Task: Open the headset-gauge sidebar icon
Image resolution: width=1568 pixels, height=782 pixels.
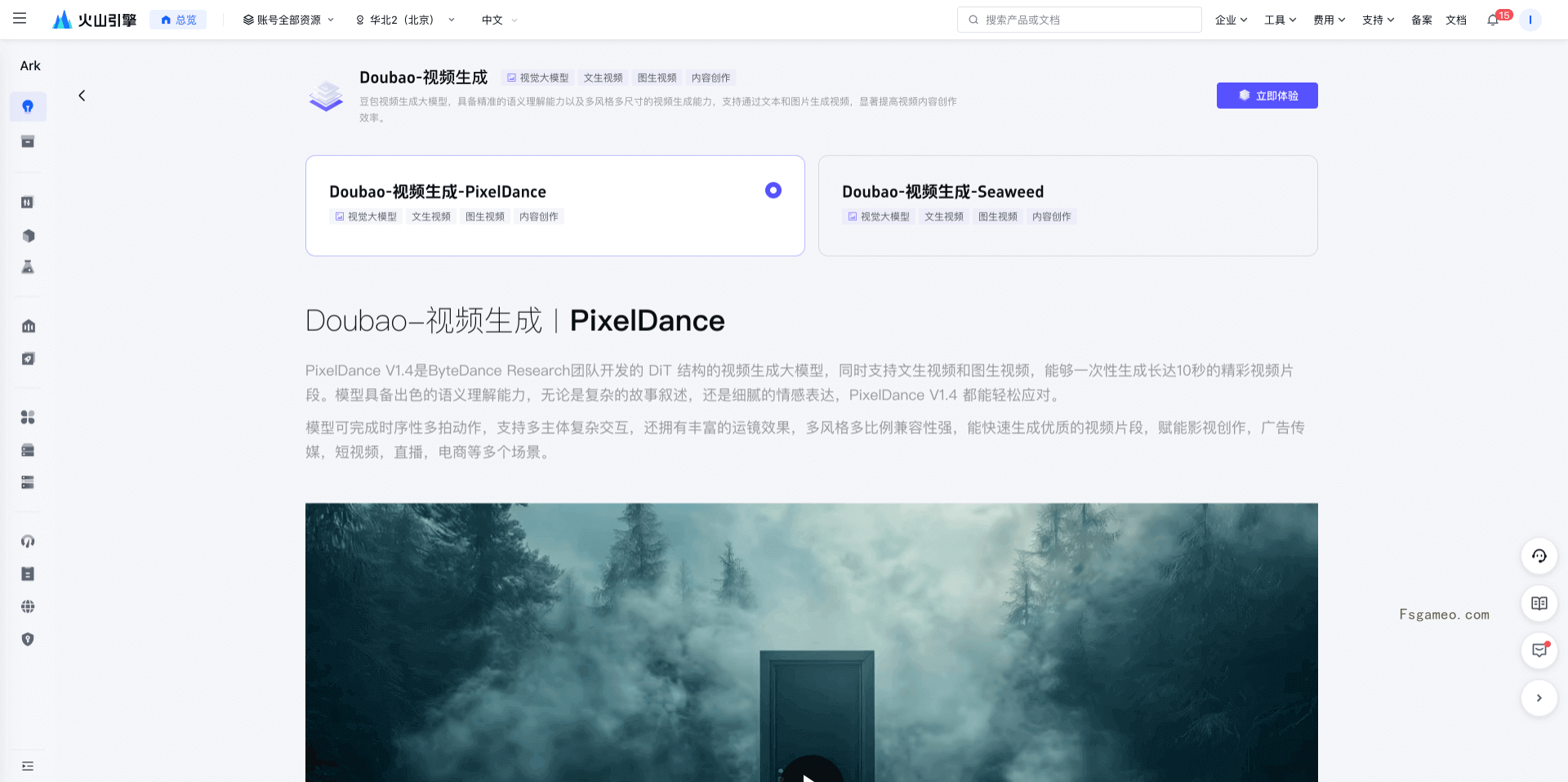Action: pos(28,541)
